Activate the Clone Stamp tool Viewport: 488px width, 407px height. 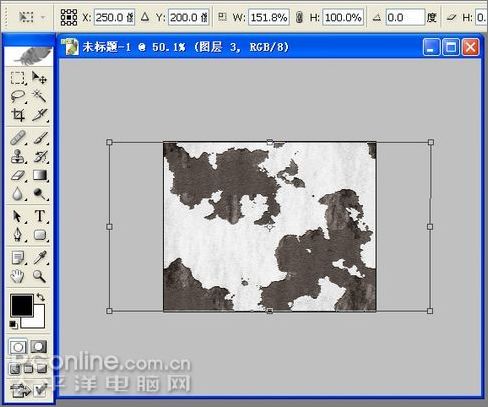click(x=18, y=157)
